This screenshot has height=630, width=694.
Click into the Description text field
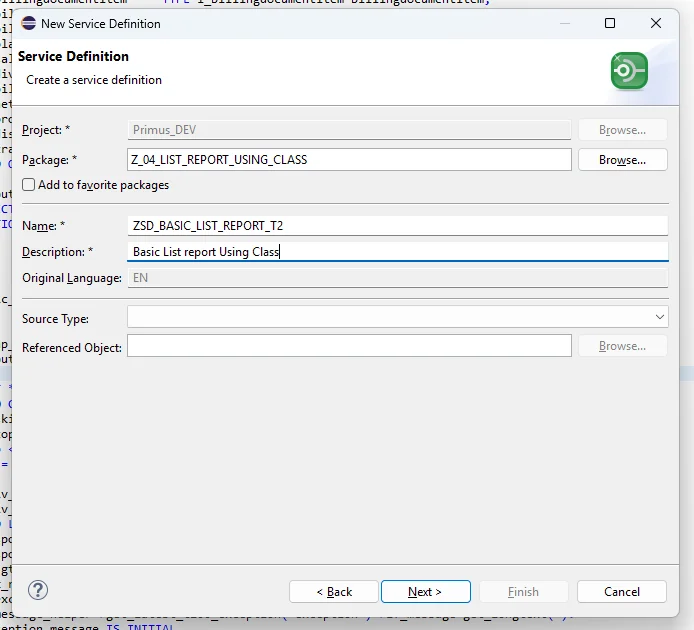click(x=398, y=252)
